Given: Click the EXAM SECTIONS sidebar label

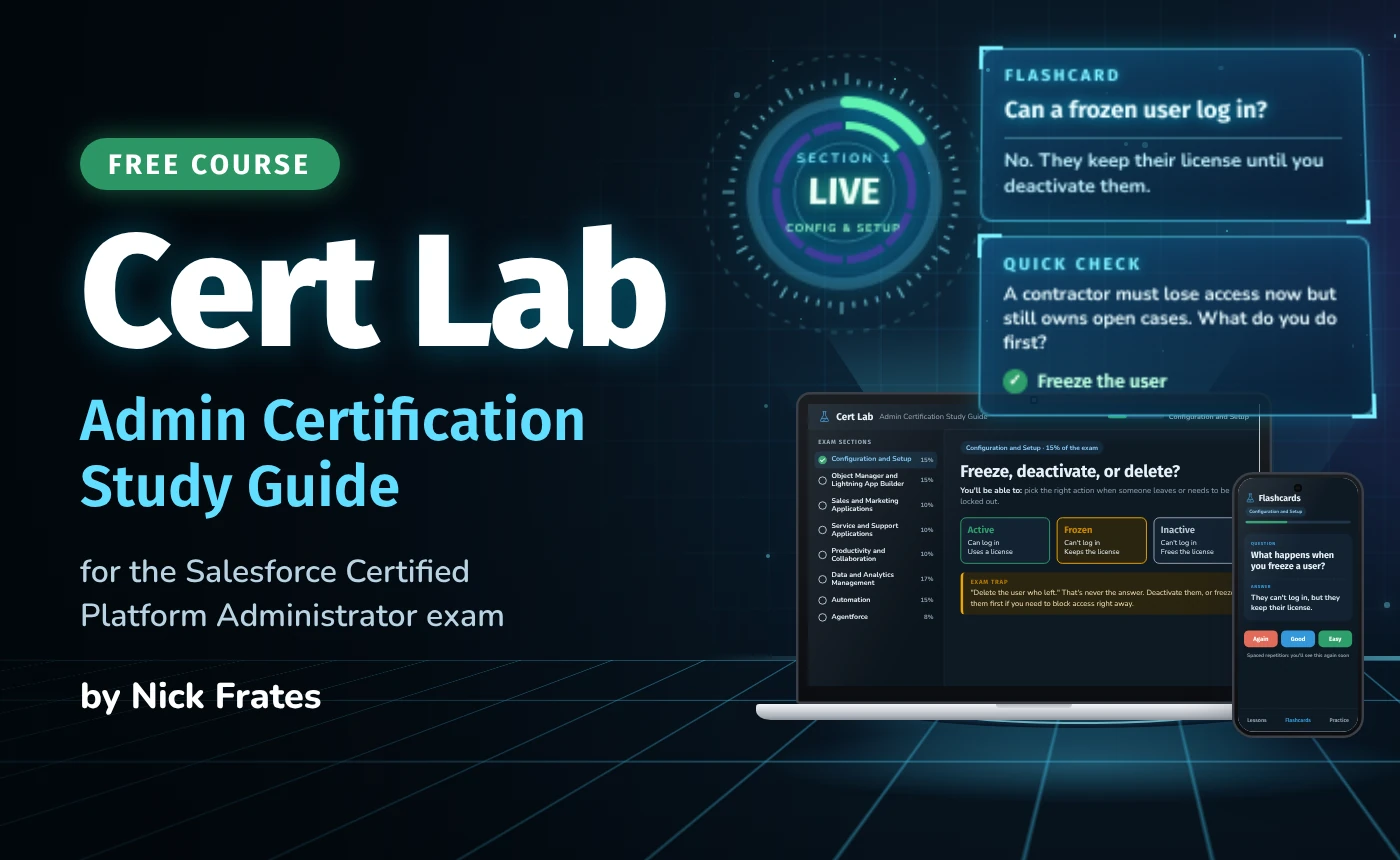Looking at the screenshot, I should [845, 441].
